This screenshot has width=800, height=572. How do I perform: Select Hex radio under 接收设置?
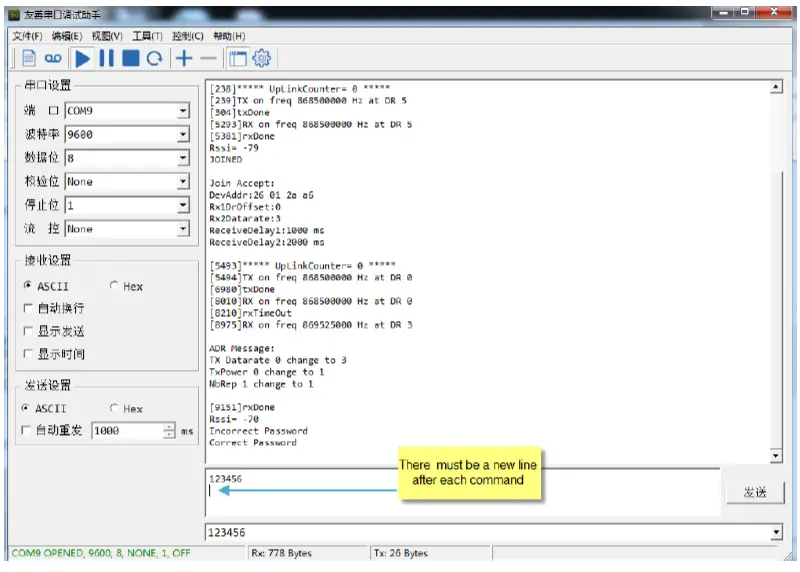[115, 287]
